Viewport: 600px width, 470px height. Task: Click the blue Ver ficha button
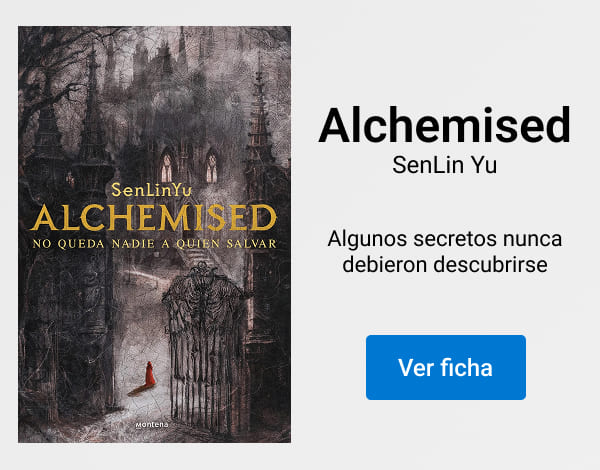point(446,367)
